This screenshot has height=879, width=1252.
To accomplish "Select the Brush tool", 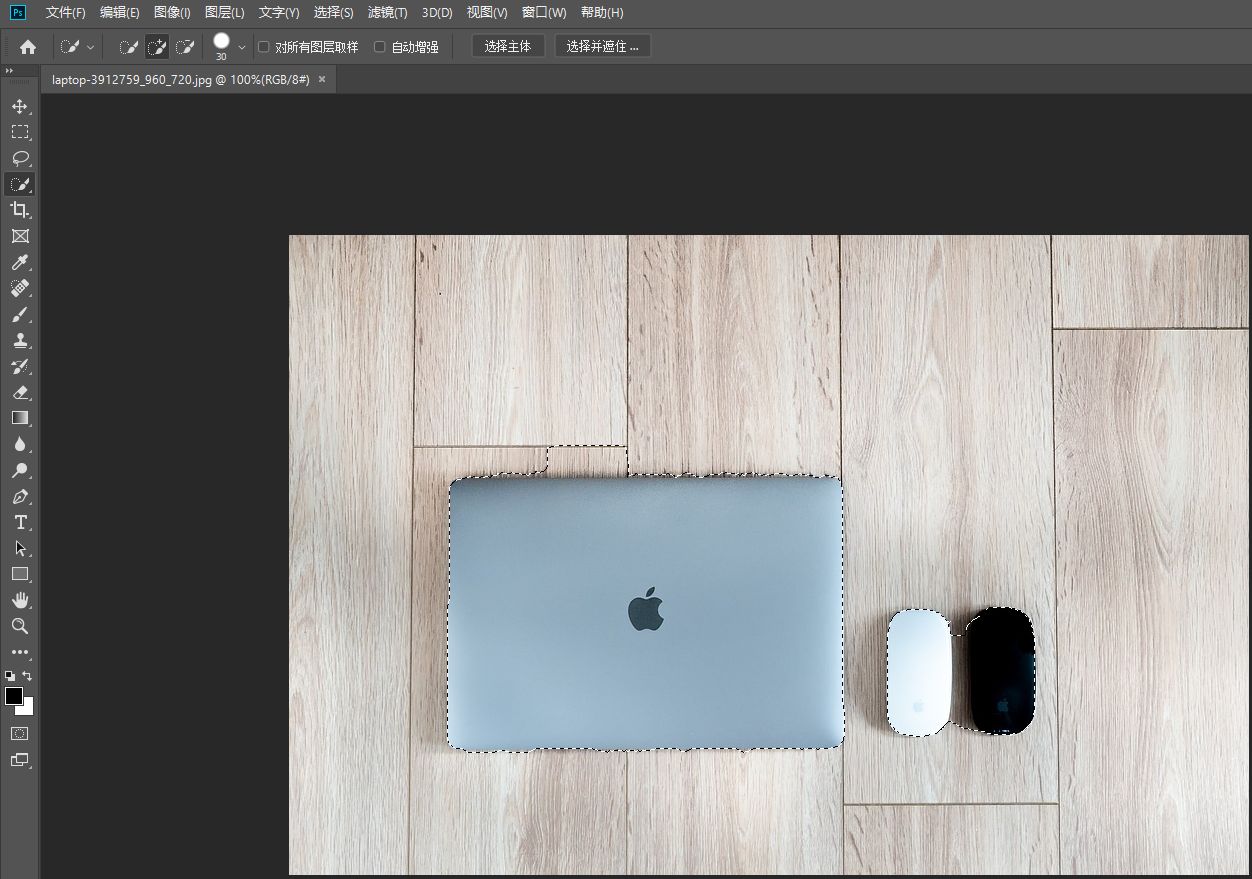I will click(x=20, y=314).
